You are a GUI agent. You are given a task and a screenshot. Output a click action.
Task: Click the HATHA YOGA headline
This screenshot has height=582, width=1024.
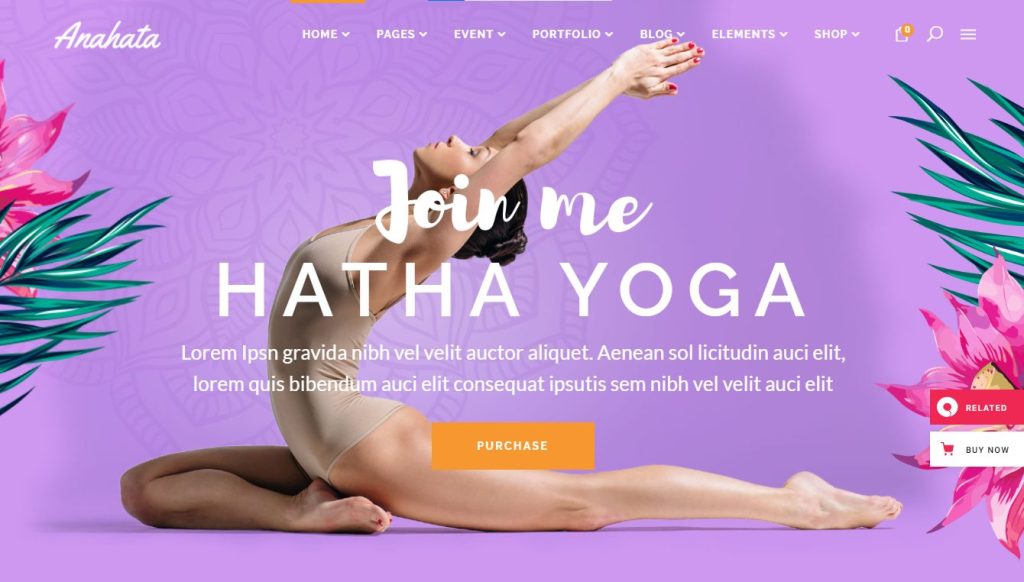tap(511, 291)
